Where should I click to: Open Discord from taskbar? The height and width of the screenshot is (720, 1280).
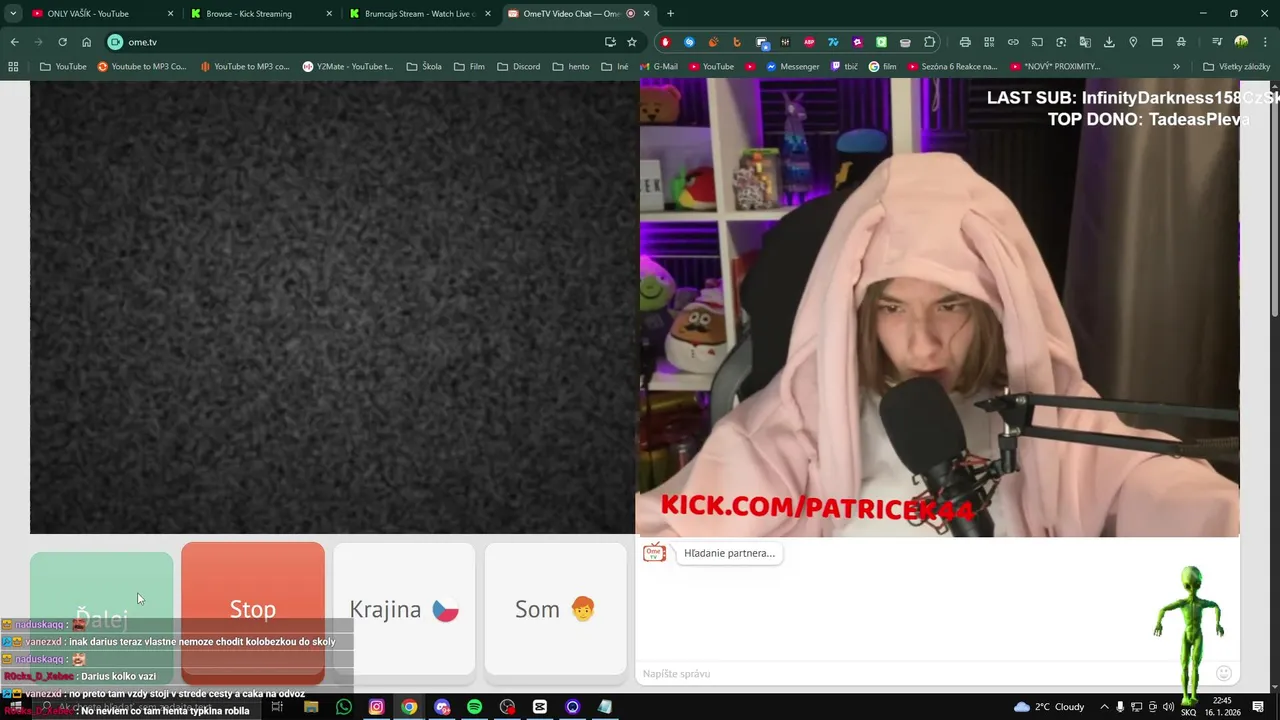[442, 707]
